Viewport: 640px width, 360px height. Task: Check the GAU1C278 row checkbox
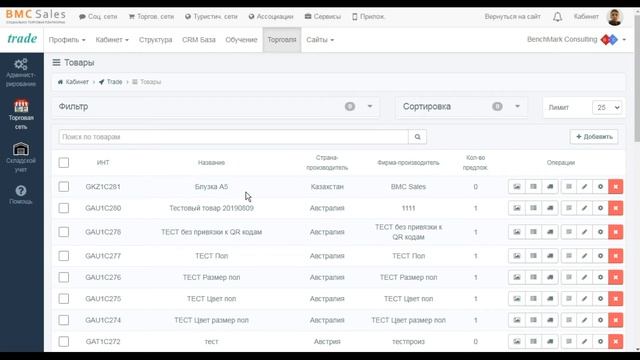pyautogui.click(x=64, y=232)
